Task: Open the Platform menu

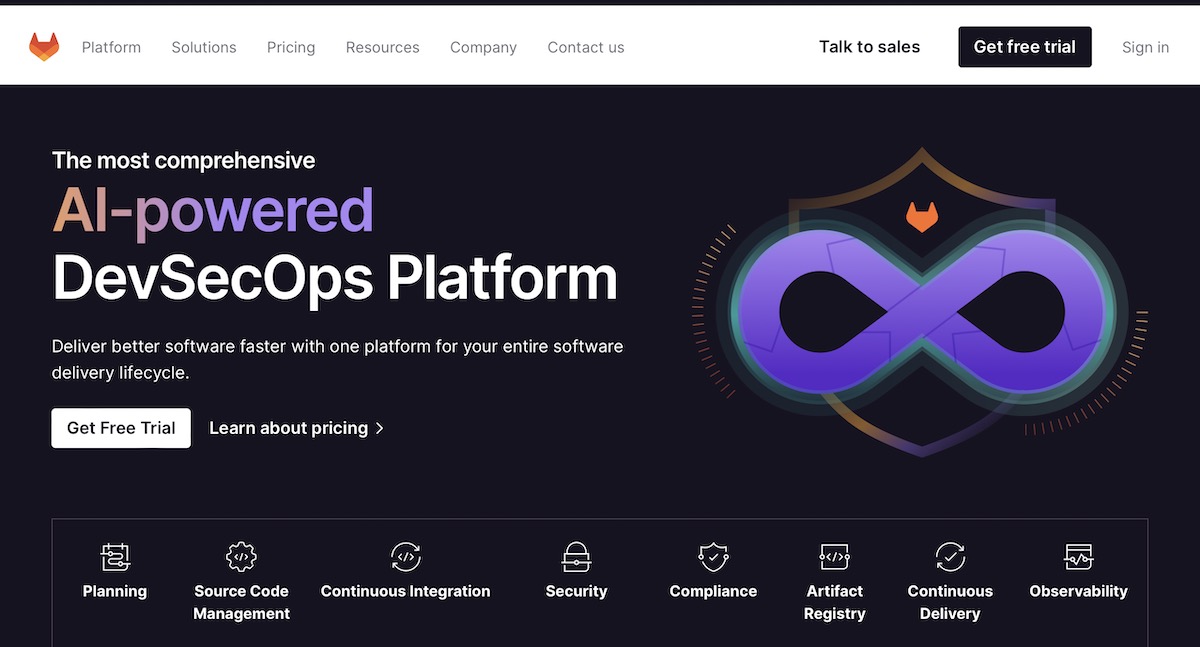Action: (x=111, y=47)
